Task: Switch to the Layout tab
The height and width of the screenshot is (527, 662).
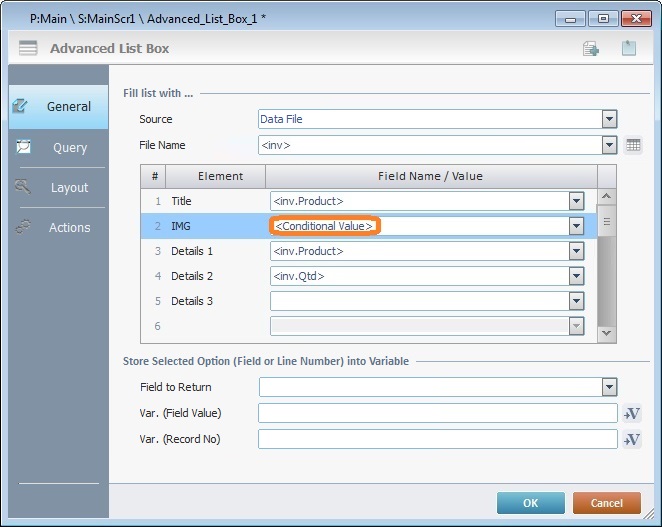Action: click(69, 187)
